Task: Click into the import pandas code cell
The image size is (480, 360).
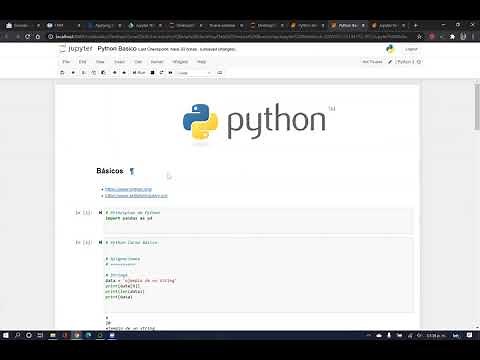Action: [x=259, y=221]
